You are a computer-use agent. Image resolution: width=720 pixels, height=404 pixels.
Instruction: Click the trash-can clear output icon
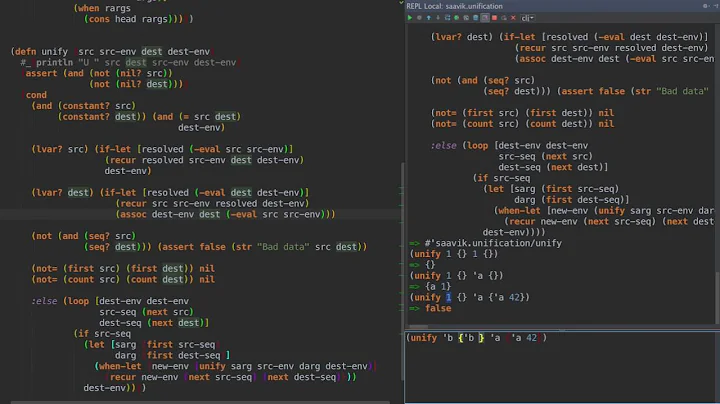click(475, 18)
